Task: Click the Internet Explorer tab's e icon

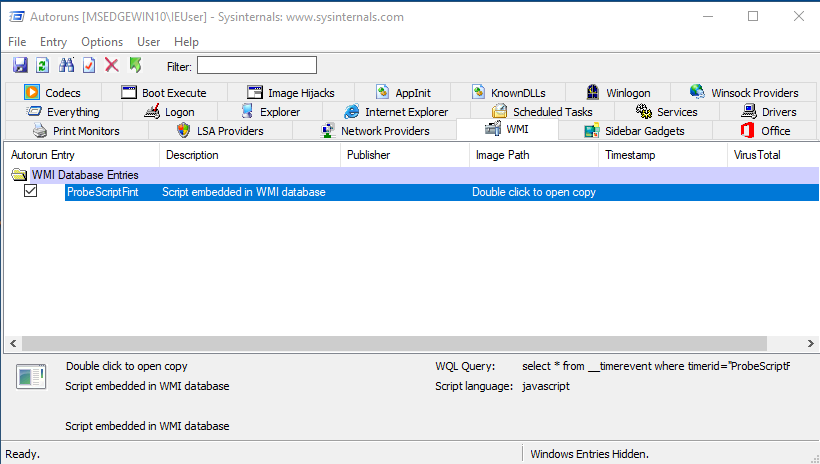Action: [351, 111]
